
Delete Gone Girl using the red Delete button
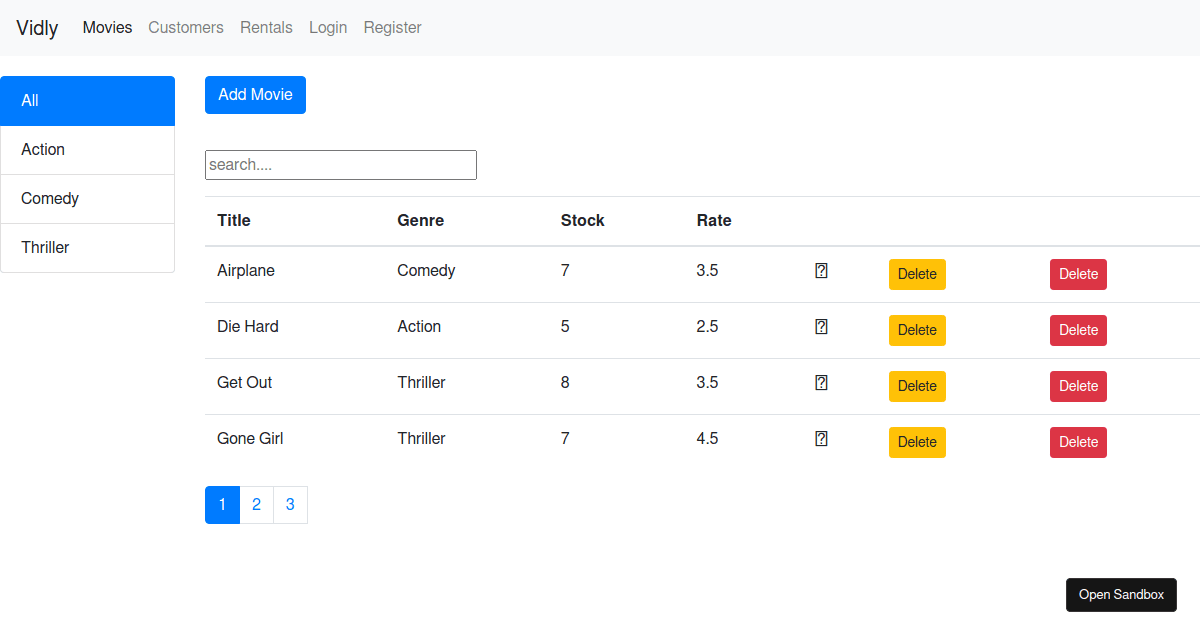point(1078,442)
